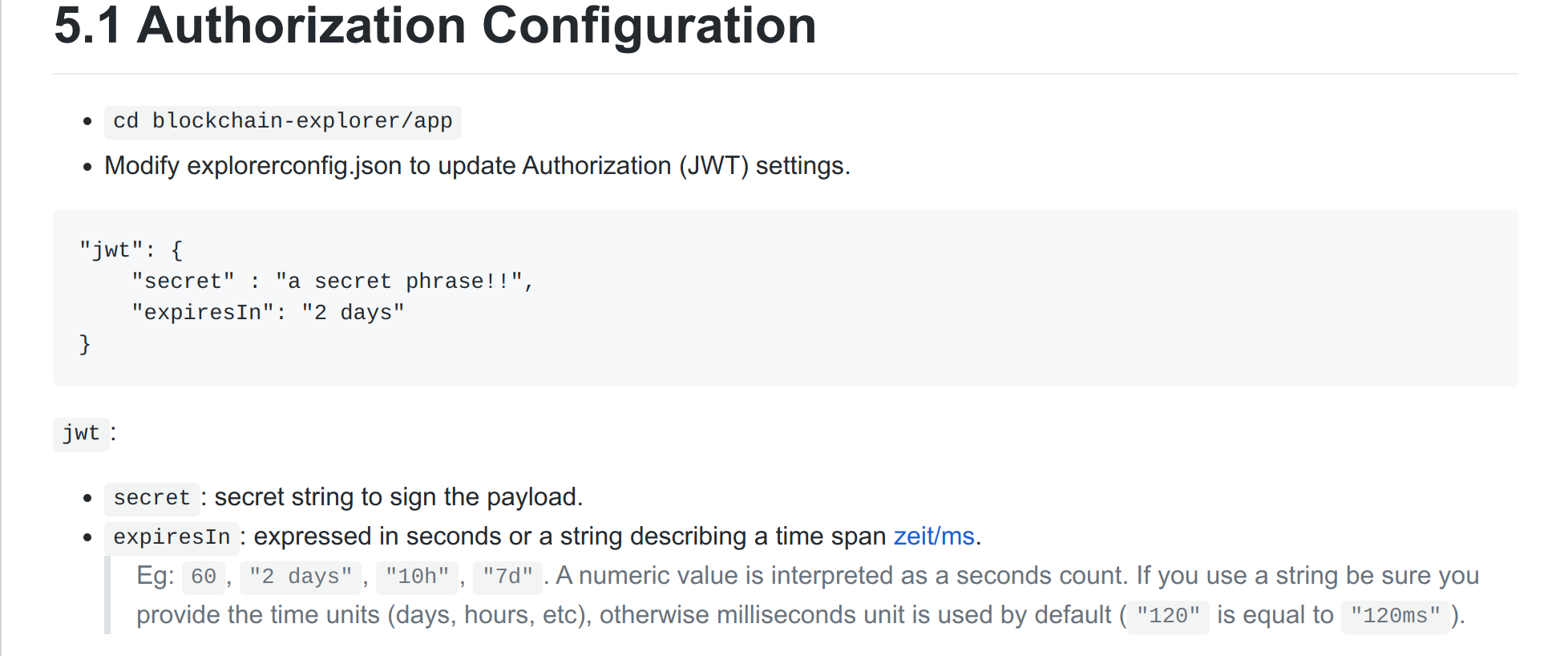Click the expiresIn inline code term in bullet list

pyautogui.click(x=172, y=537)
